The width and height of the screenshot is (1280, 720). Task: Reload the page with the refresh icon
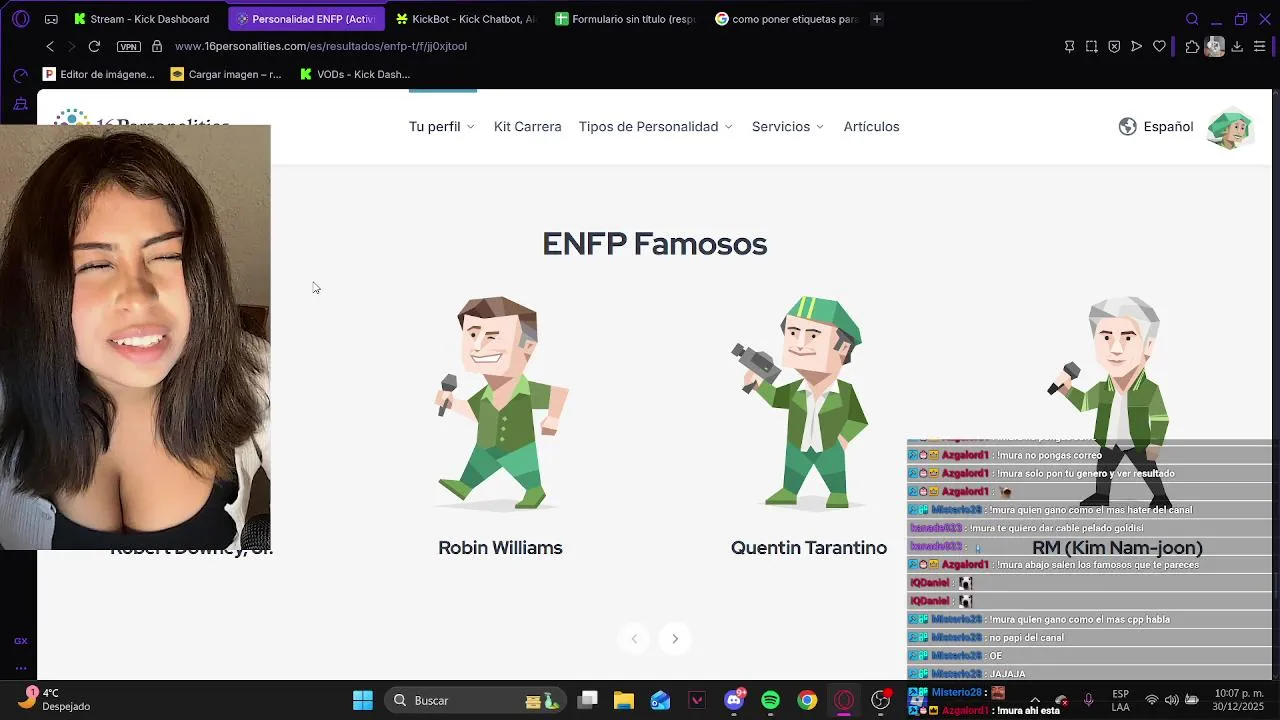pyautogui.click(x=94, y=46)
